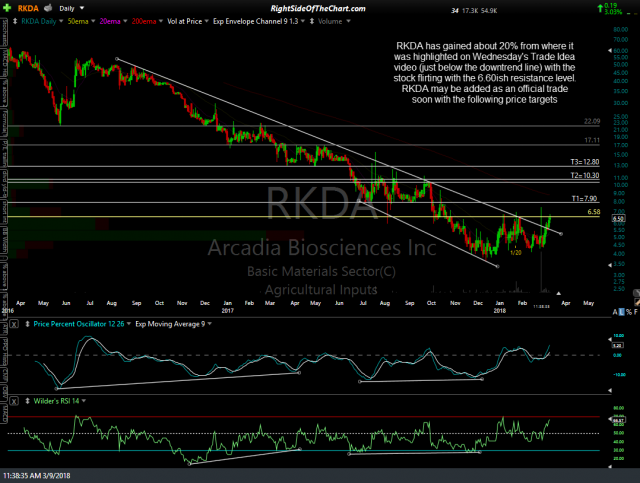Select the 22.09 horizontal line label
Image resolution: width=640 pixels, height=483 pixels.
pyautogui.click(x=592, y=121)
